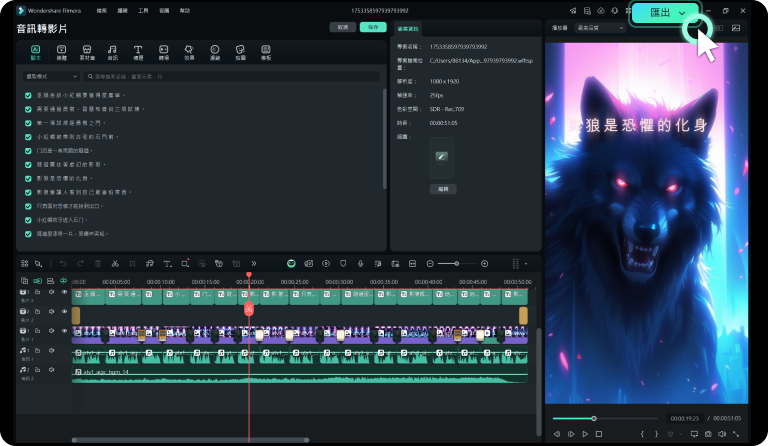
Task: Click the timeline crop tool icon
Action: 132,264
